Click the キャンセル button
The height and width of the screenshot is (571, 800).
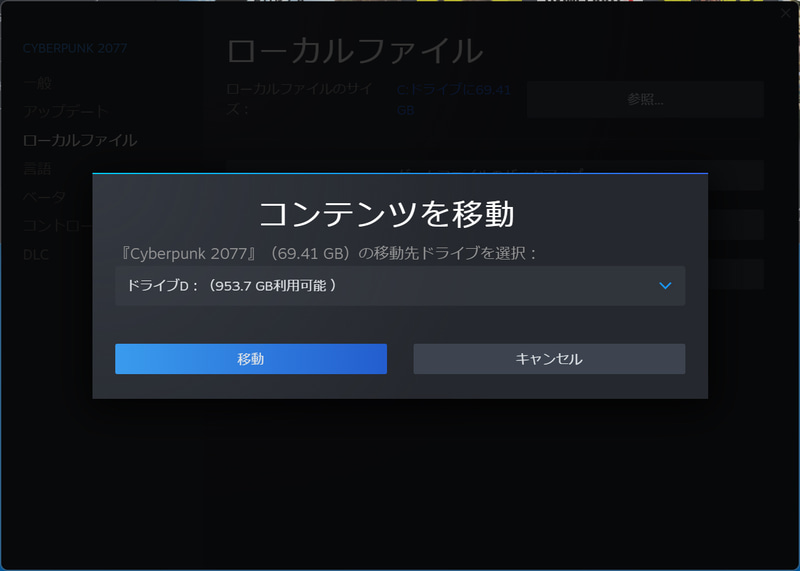pyautogui.click(x=549, y=359)
